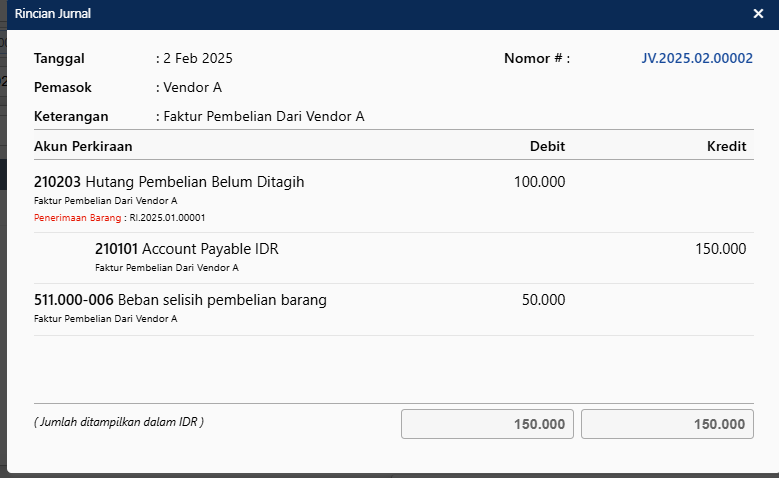Click the total Debit field showing 150.000
This screenshot has width=779, height=478.
[x=487, y=424]
